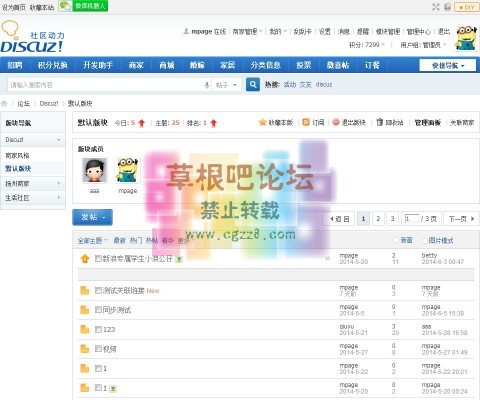Image resolution: width=480 pixels, height=400 pixels.
Task: Expand the 商家管理 dropdown in the user bar
Action: click(x=247, y=32)
